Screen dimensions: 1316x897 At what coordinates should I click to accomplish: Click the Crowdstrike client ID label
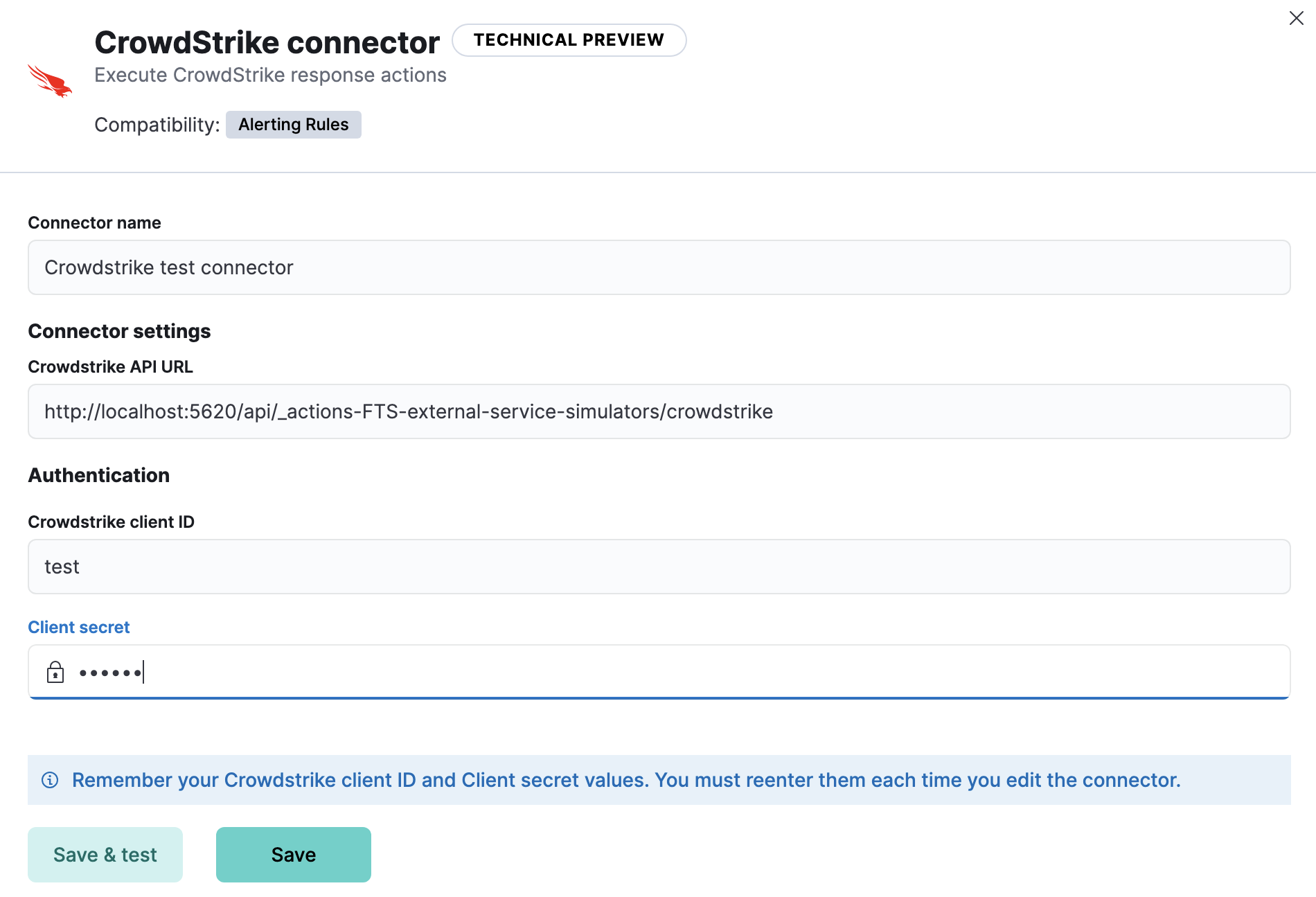(111, 522)
